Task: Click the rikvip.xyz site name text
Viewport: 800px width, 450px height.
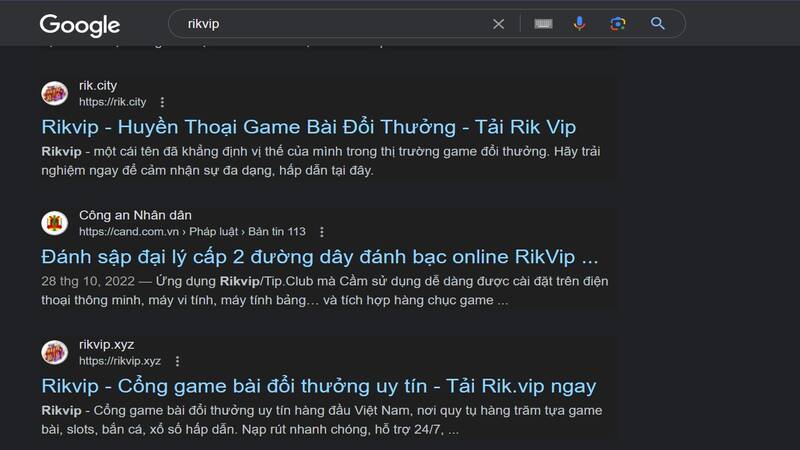Action: [x=106, y=344]
